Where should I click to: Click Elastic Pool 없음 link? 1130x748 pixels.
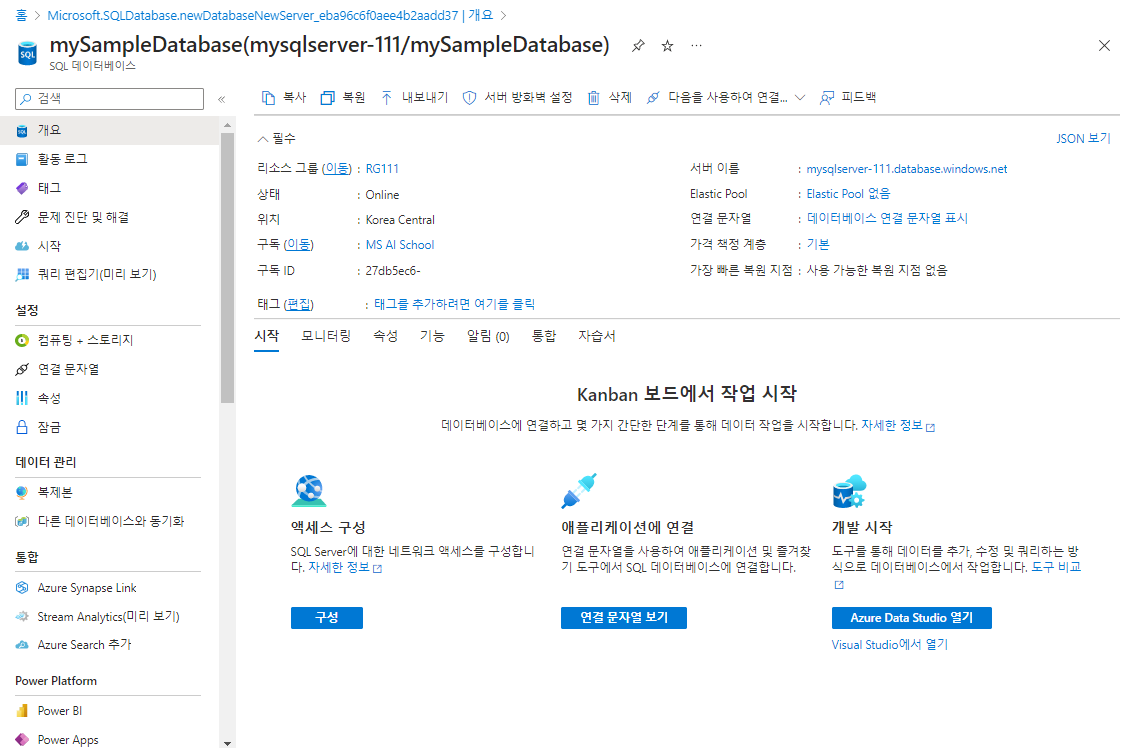tap(848, 194)
